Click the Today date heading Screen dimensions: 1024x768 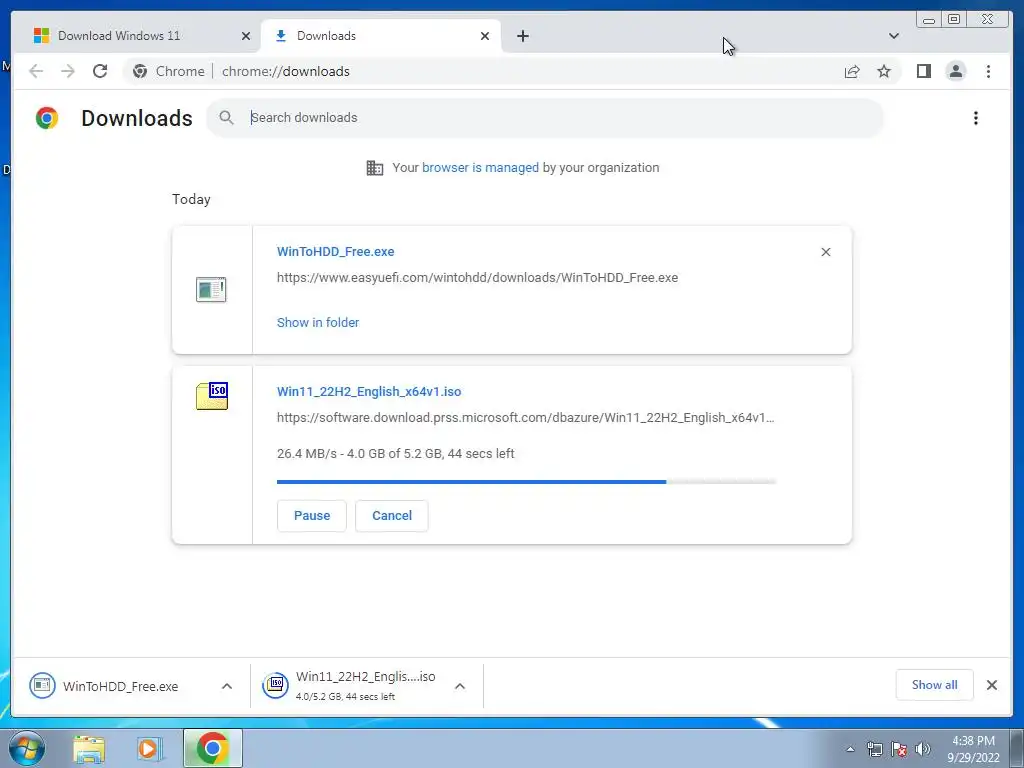[x=191, y=199]
